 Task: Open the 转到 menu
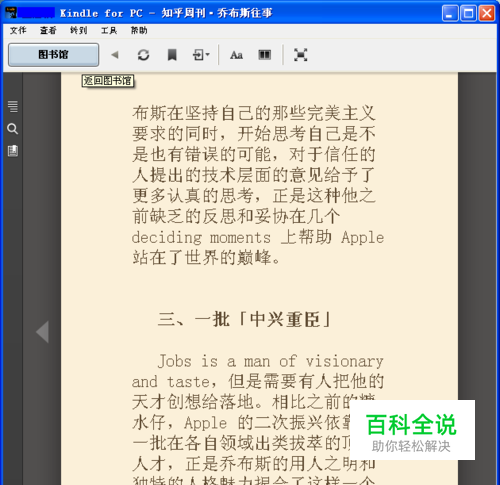tap(78, 31)
